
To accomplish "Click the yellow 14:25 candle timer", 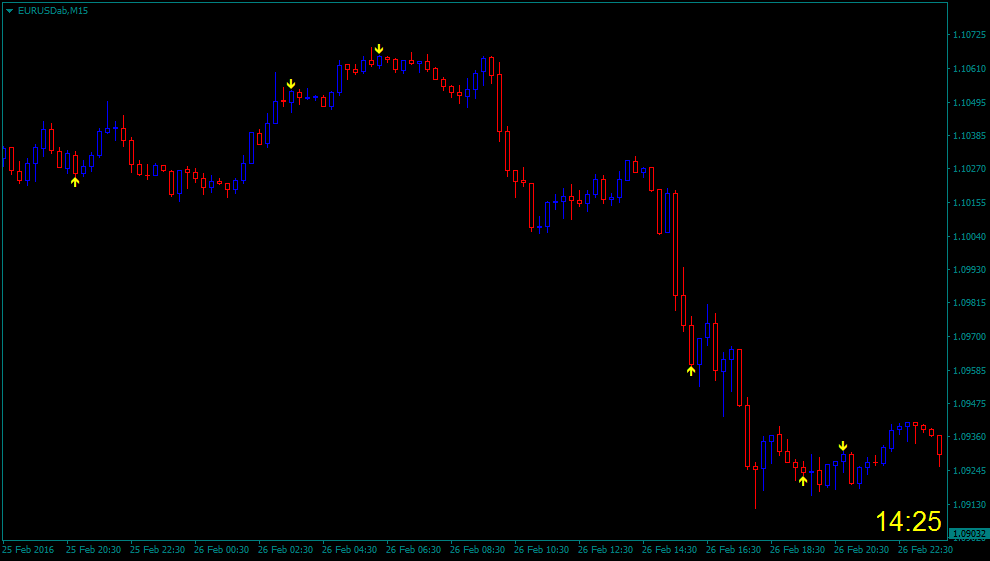I will click(909, 521).
